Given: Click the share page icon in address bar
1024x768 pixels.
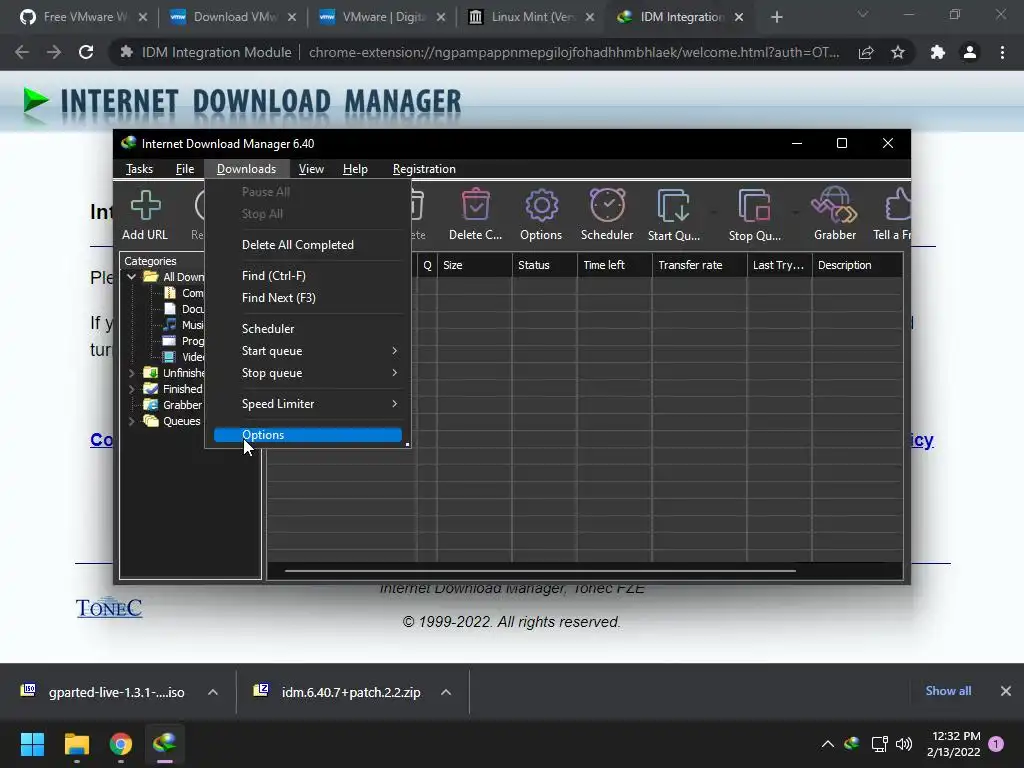Looking at the screenshot, I should click(866, 52).
